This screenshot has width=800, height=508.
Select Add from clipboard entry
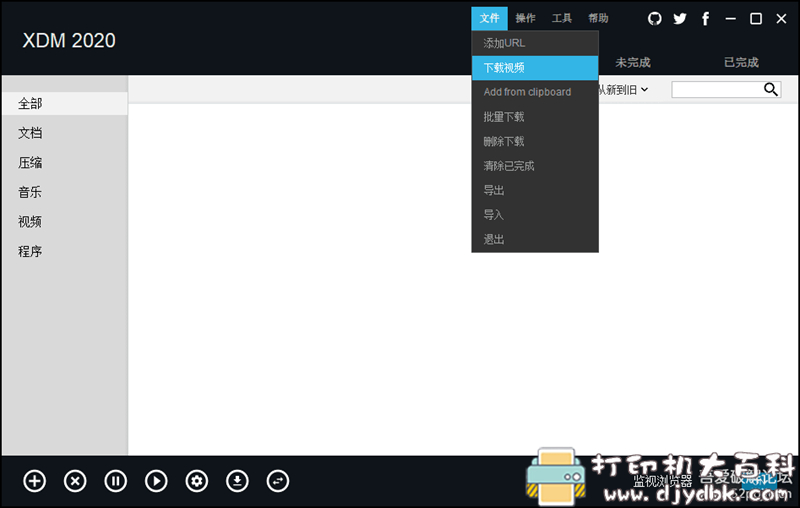point(535,92)
